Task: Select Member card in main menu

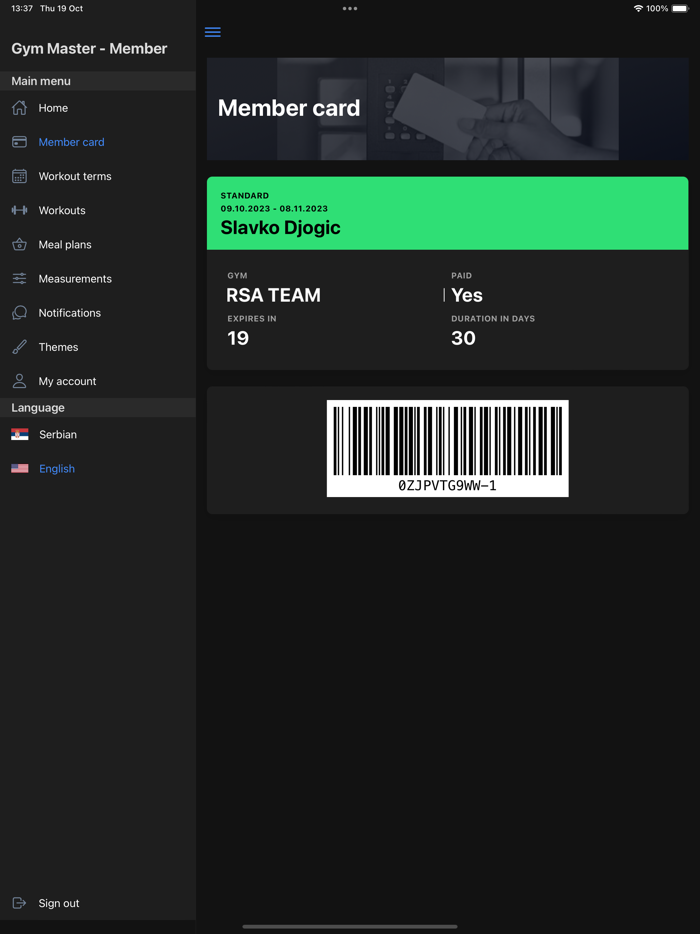Action: (x=98, y=142)
